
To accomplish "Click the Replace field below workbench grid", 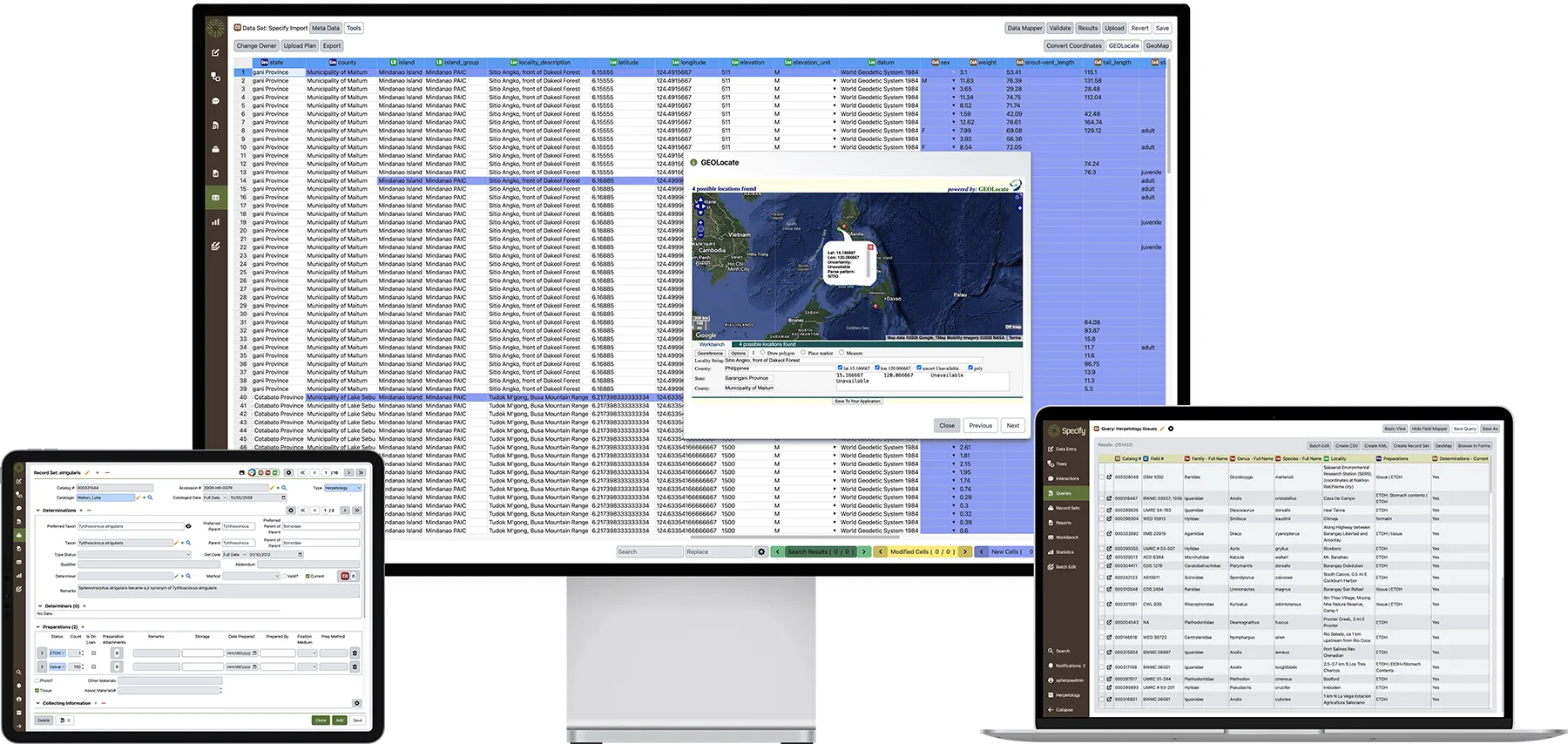I will [718, 551].
